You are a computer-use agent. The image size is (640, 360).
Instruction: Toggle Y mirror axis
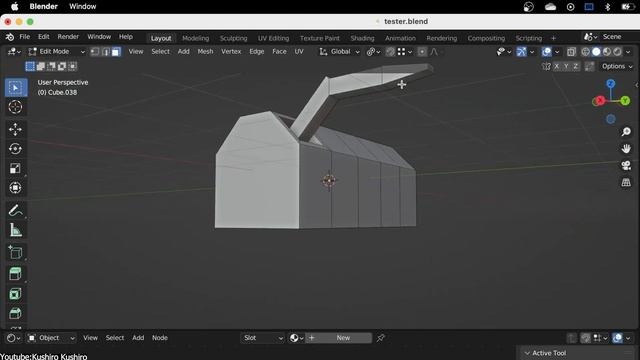(566, 66)
